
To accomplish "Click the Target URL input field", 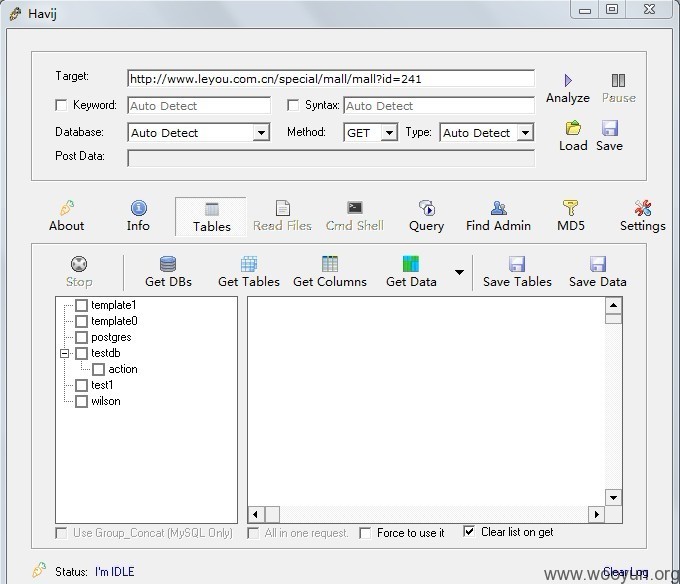I will pos(331,79).
